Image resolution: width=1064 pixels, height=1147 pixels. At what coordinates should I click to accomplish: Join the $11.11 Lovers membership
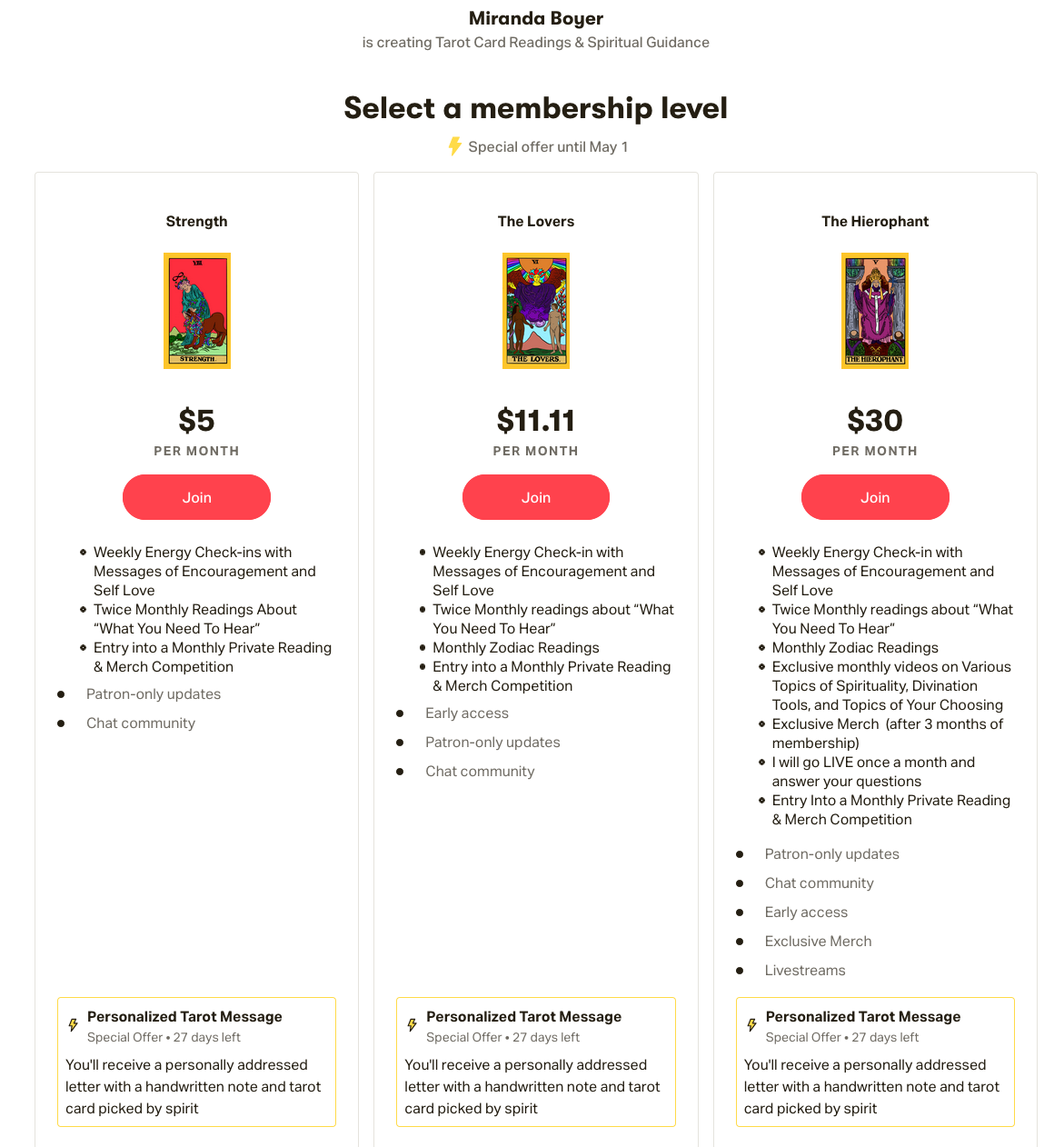[x=536, y=497]
